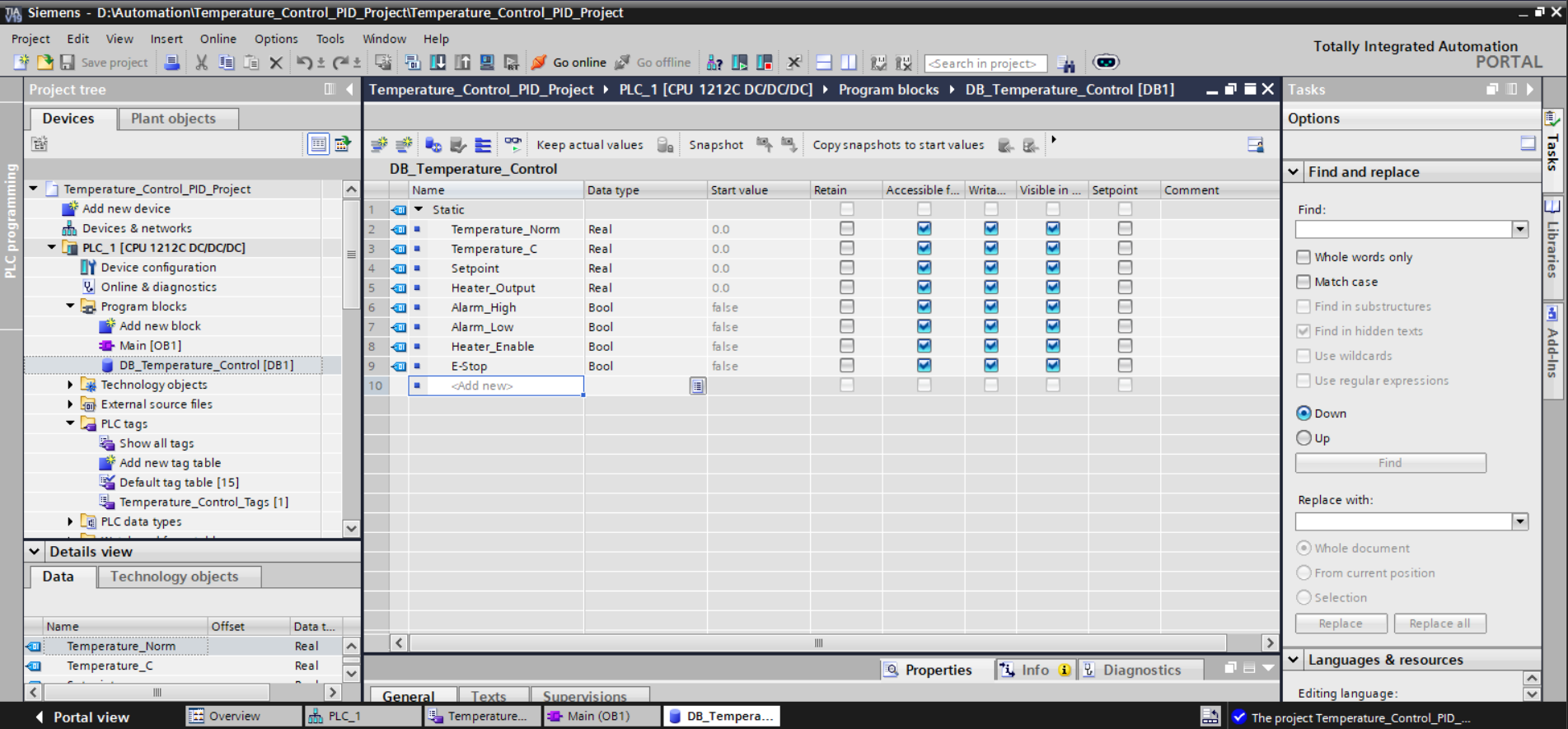Open the Replace with dropdown

[1520, 521]
